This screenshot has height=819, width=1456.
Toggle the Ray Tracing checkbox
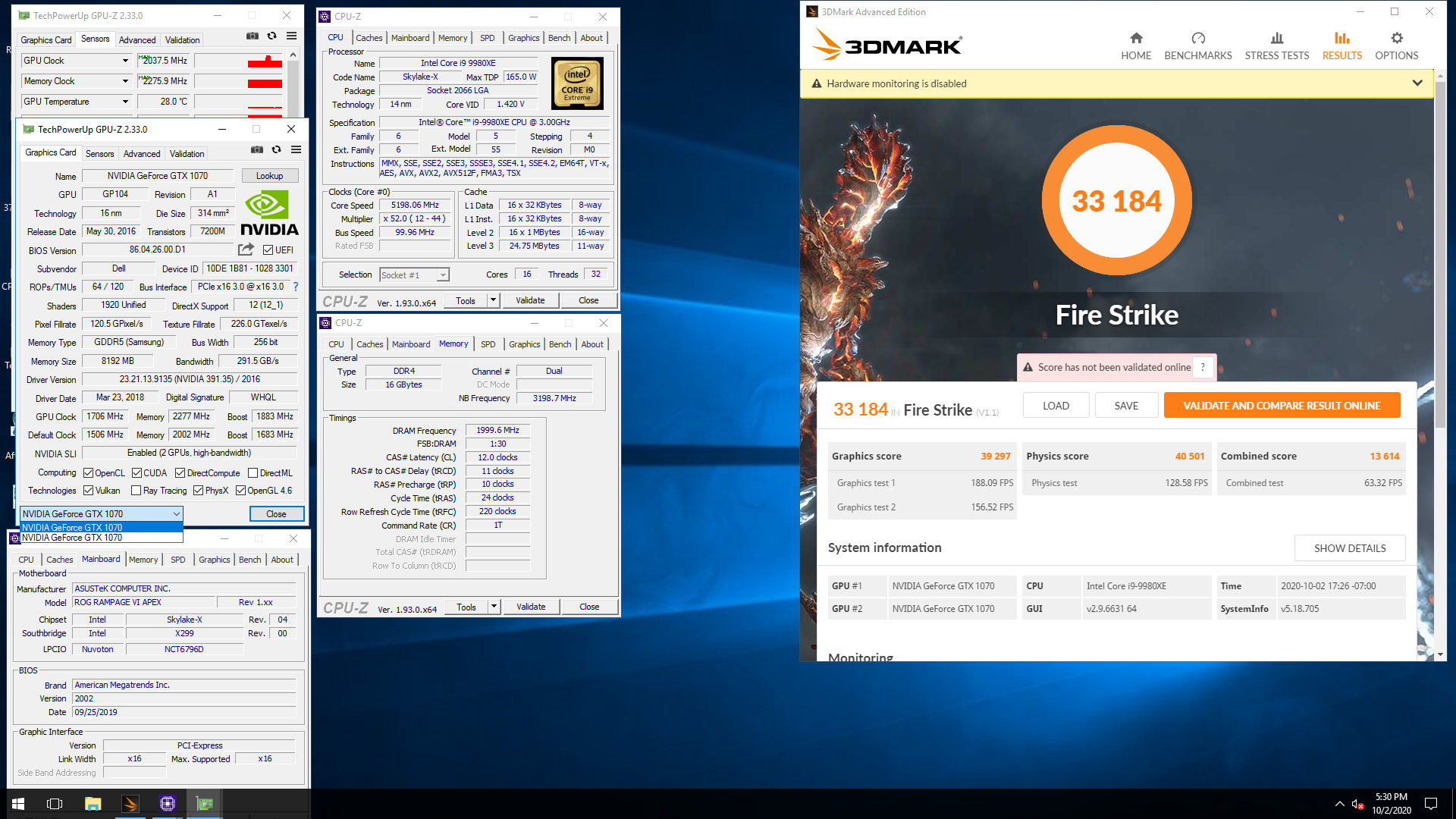click(136, 491)
